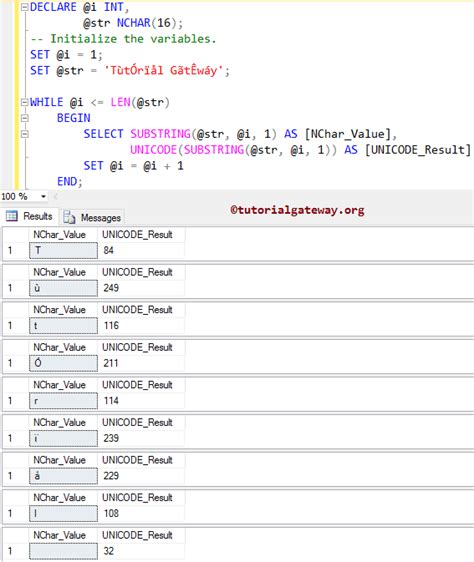
Task: Click the UNICODE function keyword
Action: point(153,150)
